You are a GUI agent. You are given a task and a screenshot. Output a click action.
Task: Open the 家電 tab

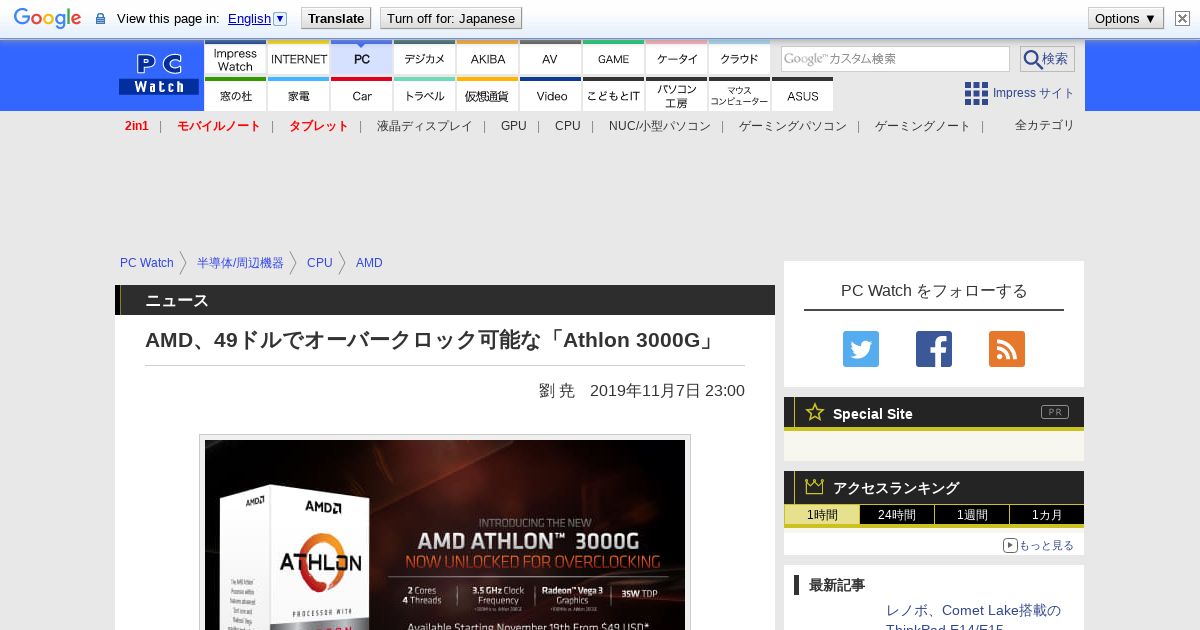pyautogui.click(x=299, y=95)
